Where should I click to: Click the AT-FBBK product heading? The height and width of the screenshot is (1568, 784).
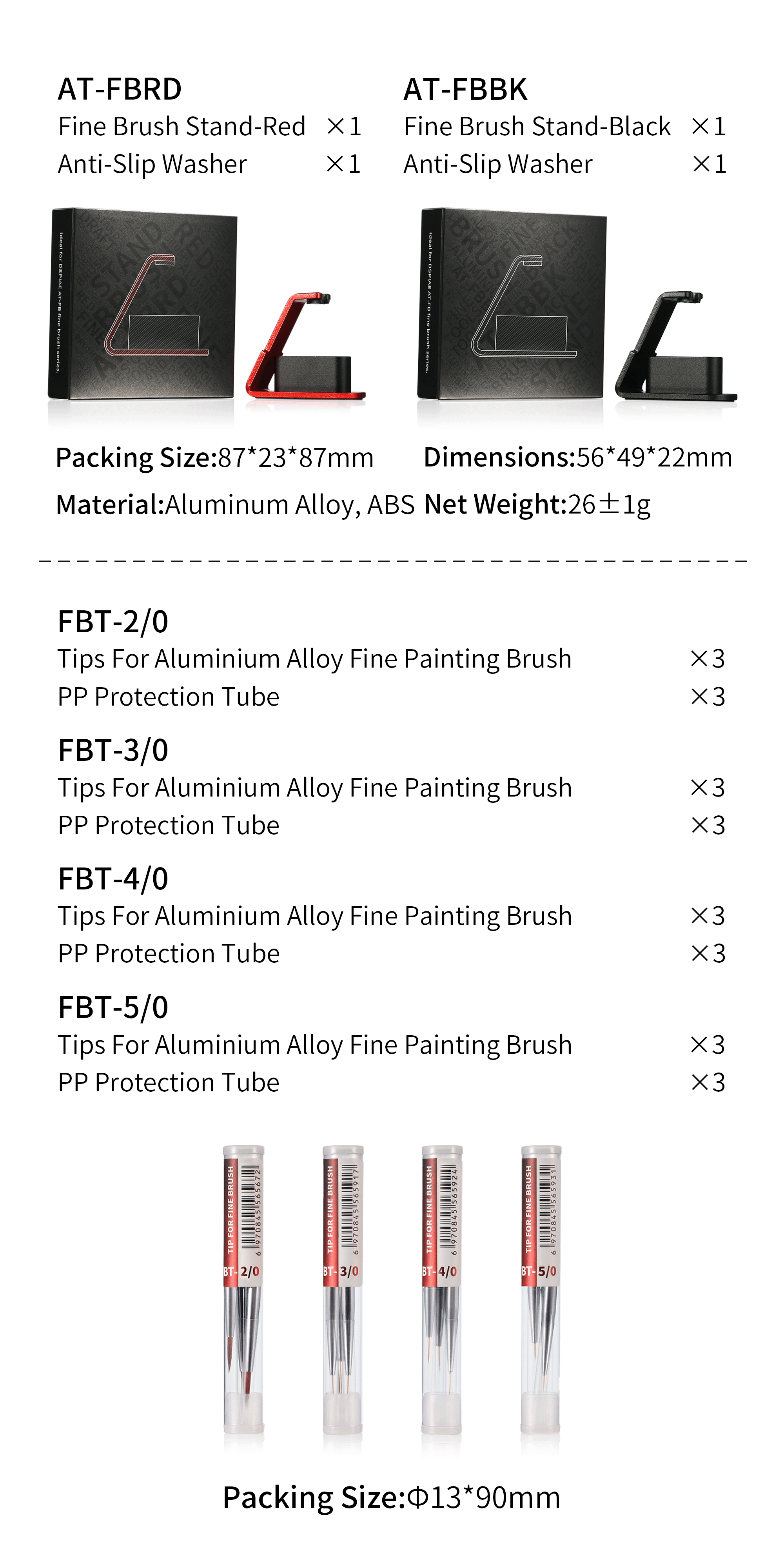coord(465,89)
